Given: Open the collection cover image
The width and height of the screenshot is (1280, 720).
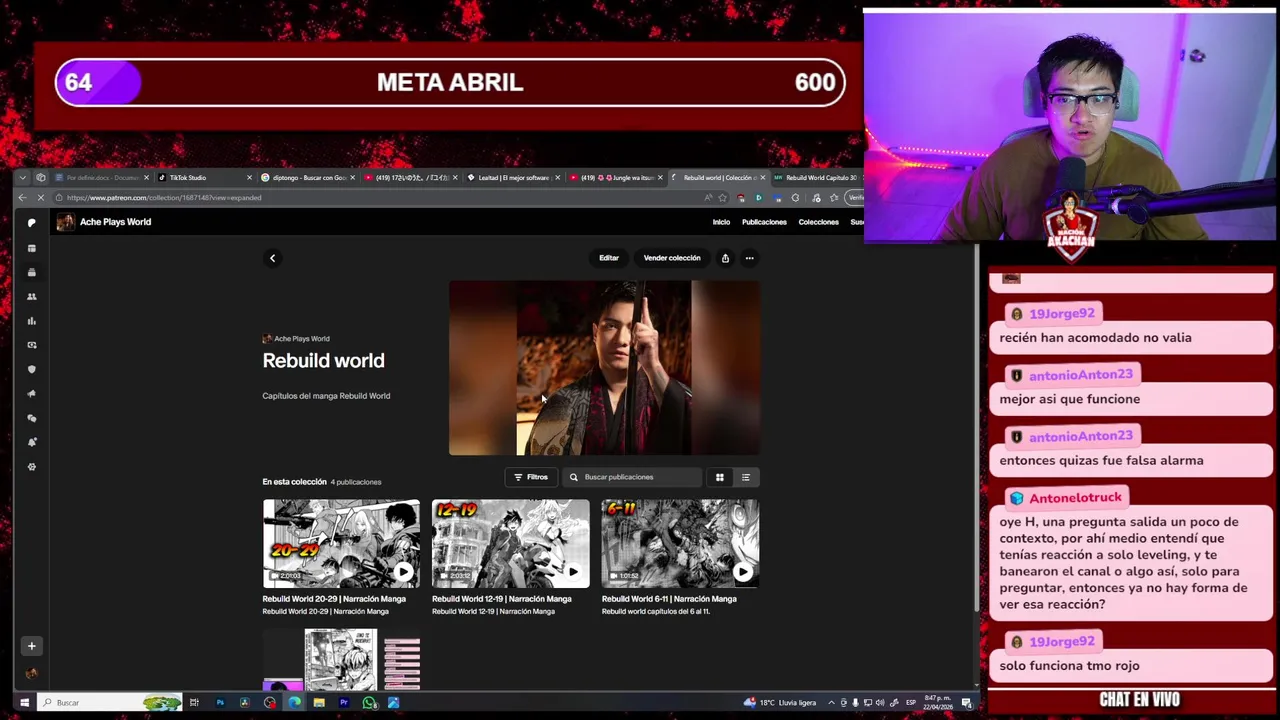Looking at the screenshot, I should tap(604, 368).
